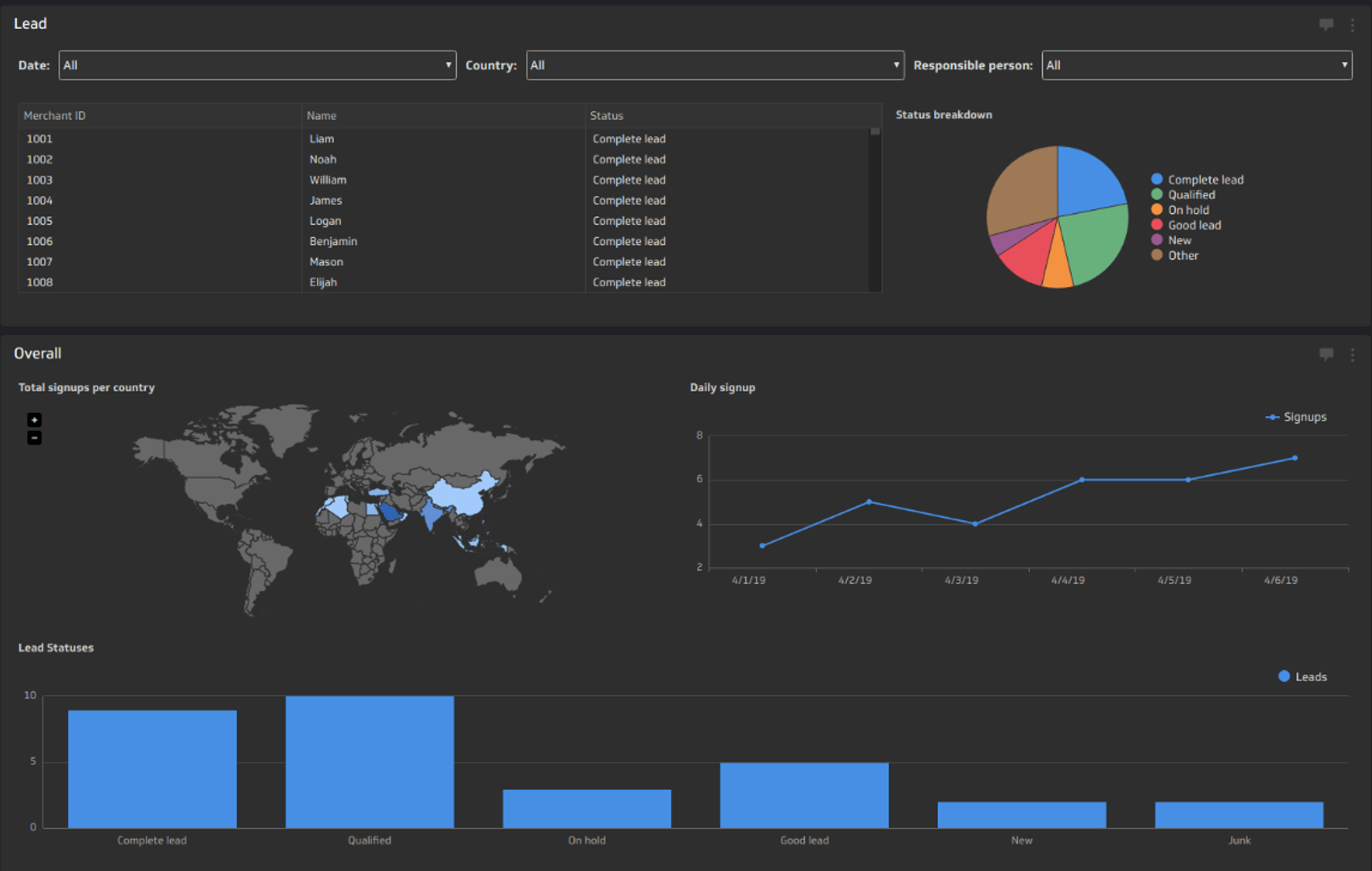Click the comment icon in Lead panel
This screenshot has height=871, width=1372.
tap(1326, 24)
